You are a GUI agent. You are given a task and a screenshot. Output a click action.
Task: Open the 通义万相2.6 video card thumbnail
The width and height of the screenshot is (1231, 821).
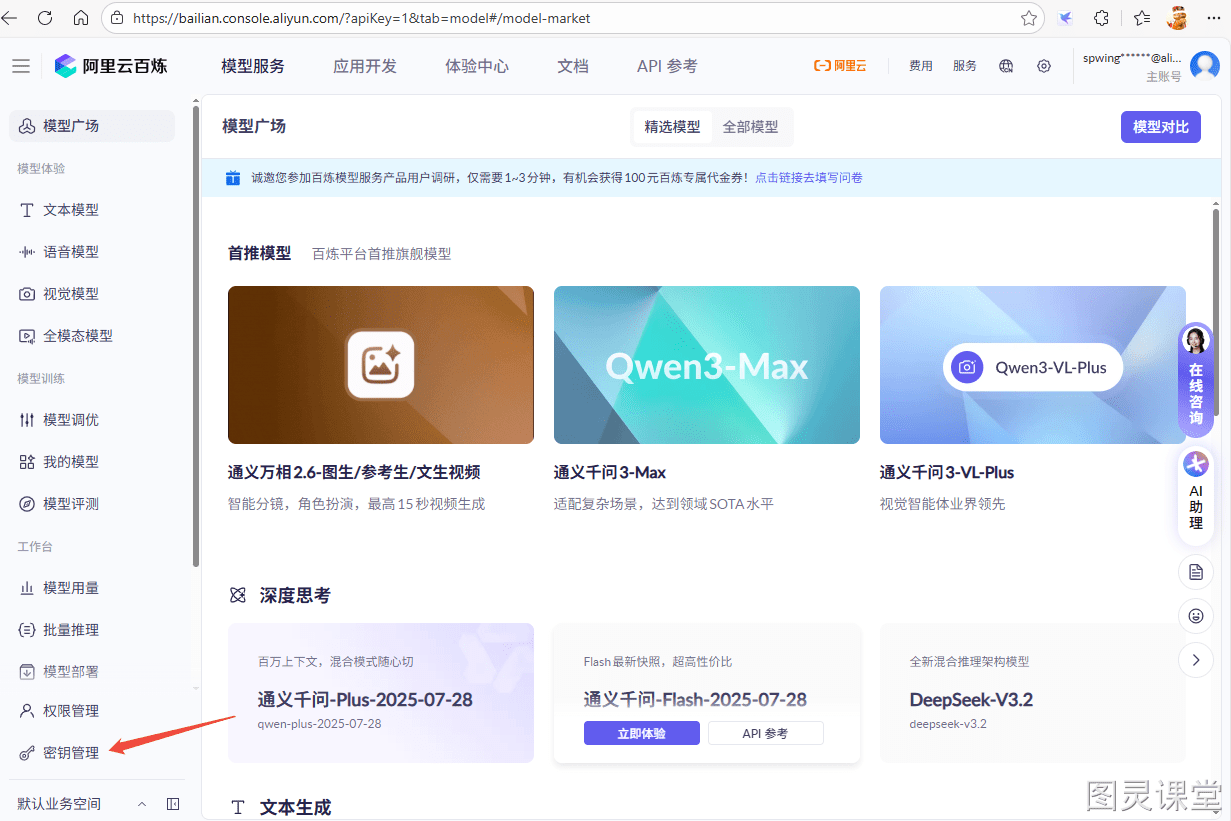pyautogui.click(x=381, y=365)
